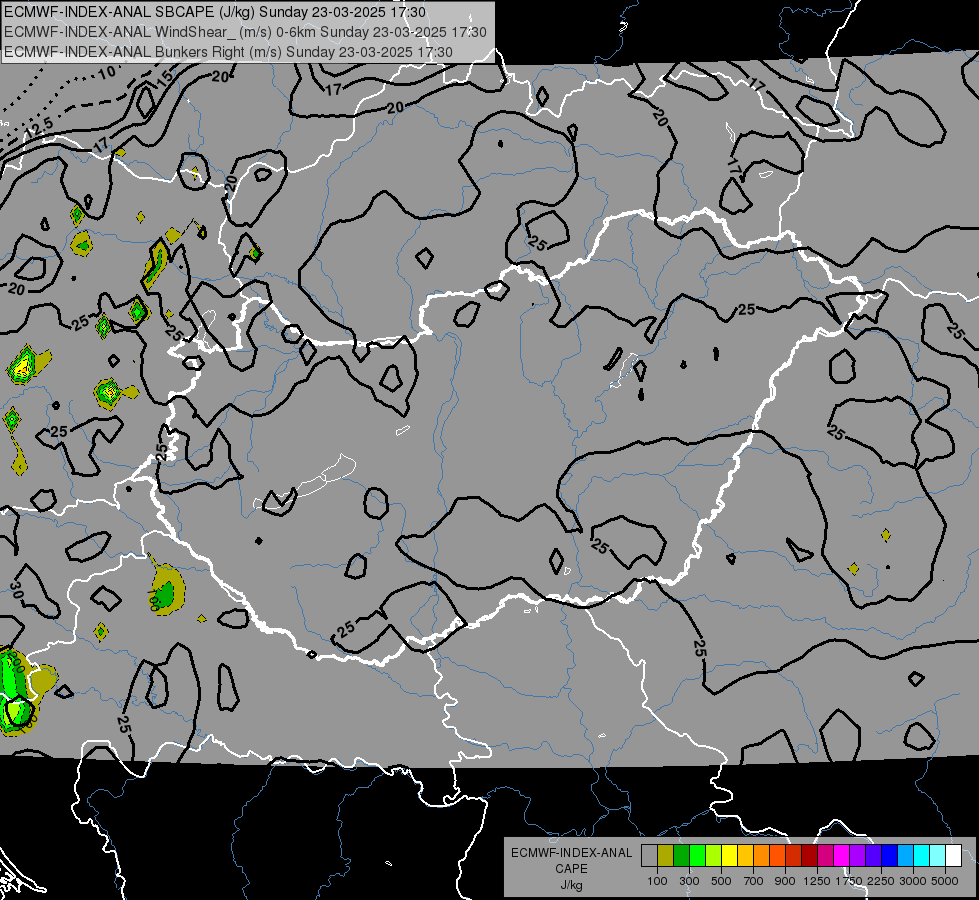Click the CAPE legend label
Screen dimensions: 979x900
(571, 869)
